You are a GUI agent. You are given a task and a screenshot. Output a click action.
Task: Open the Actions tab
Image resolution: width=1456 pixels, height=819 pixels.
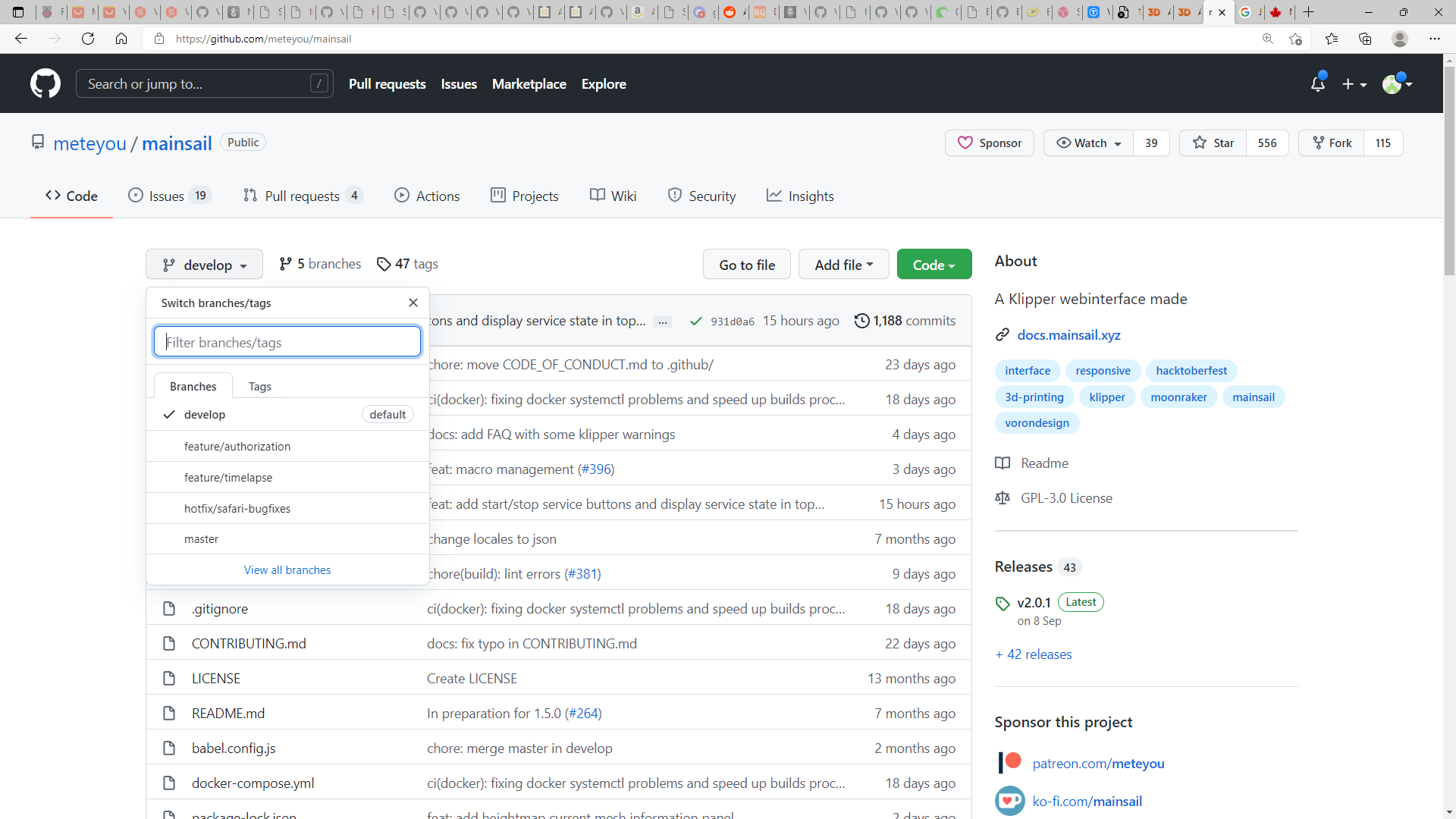427,196
